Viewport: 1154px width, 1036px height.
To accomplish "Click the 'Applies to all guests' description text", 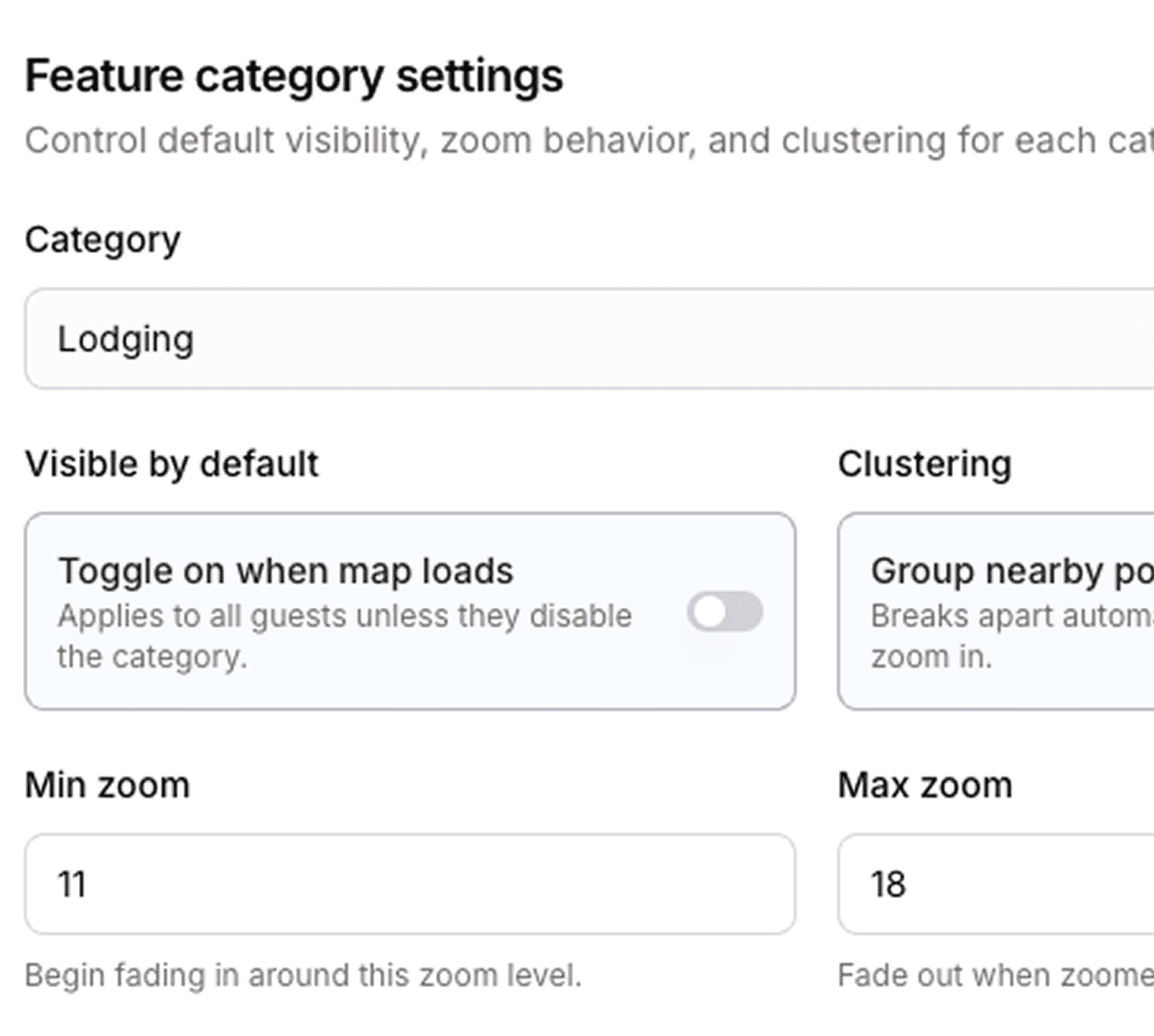I will (344, 616).
